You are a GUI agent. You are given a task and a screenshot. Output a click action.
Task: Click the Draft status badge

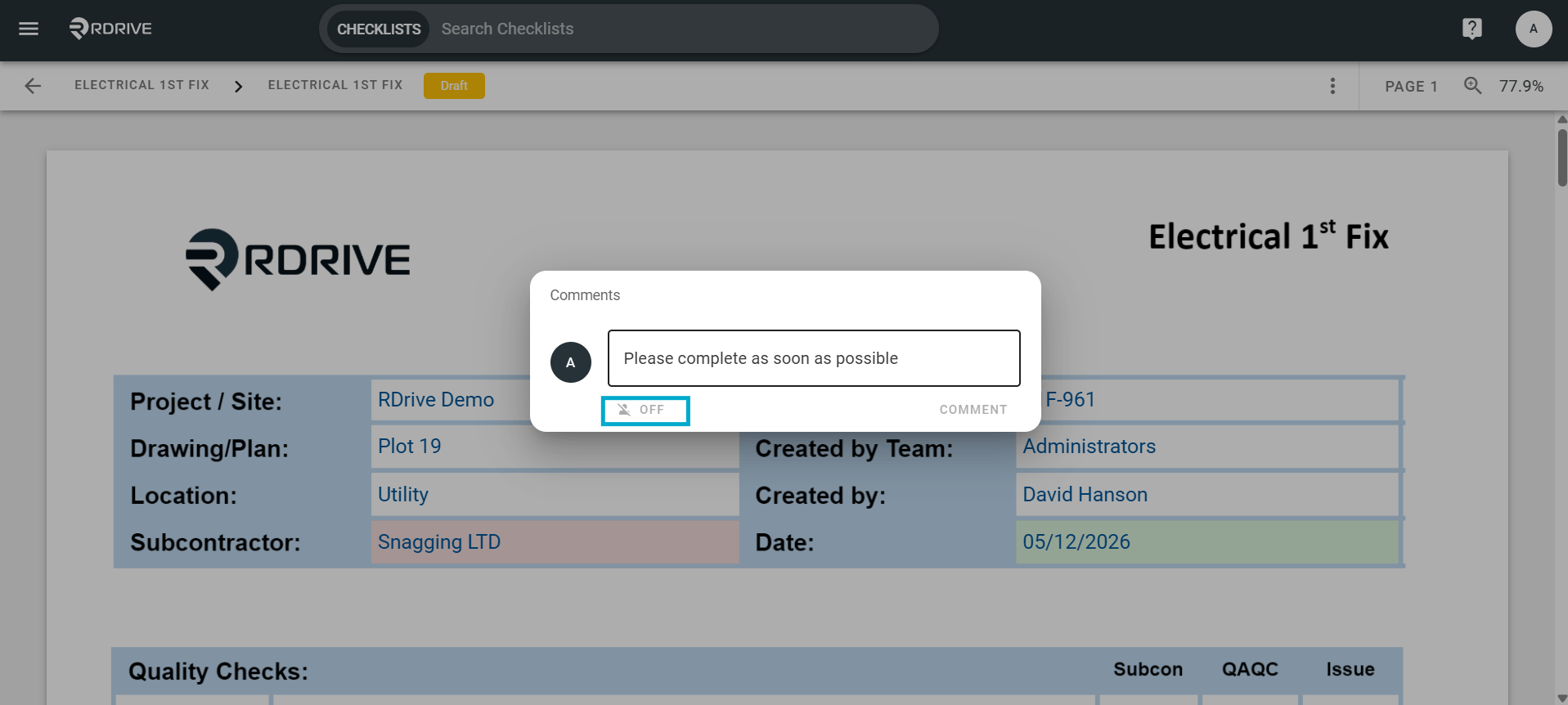(454, 86)
